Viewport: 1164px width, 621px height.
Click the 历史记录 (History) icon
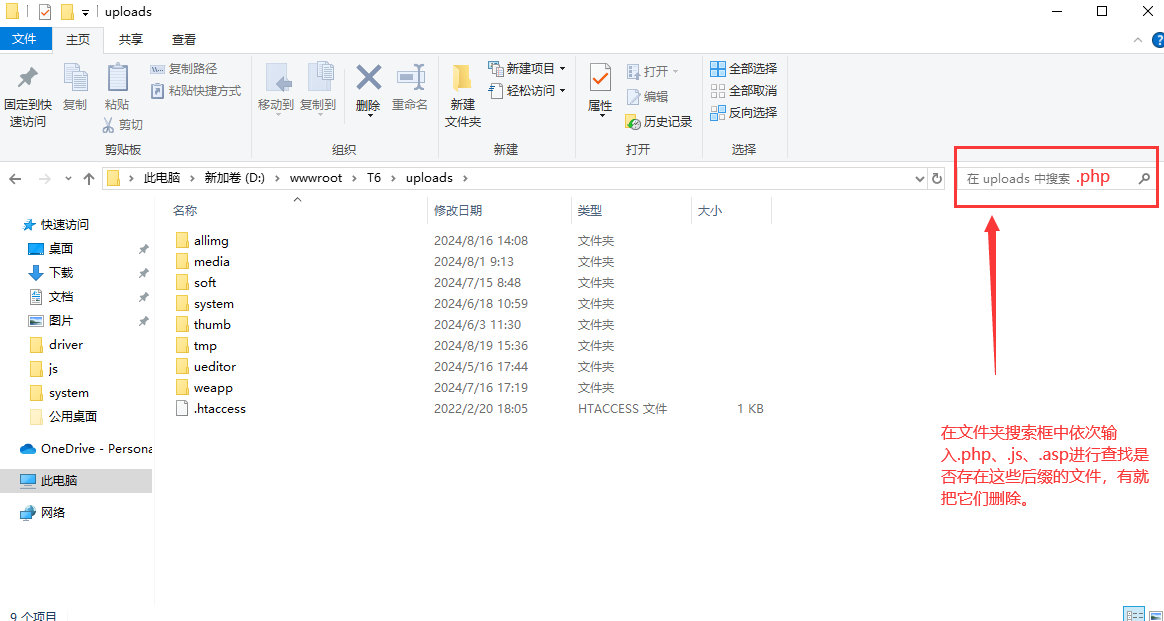[x=659, y=121]
